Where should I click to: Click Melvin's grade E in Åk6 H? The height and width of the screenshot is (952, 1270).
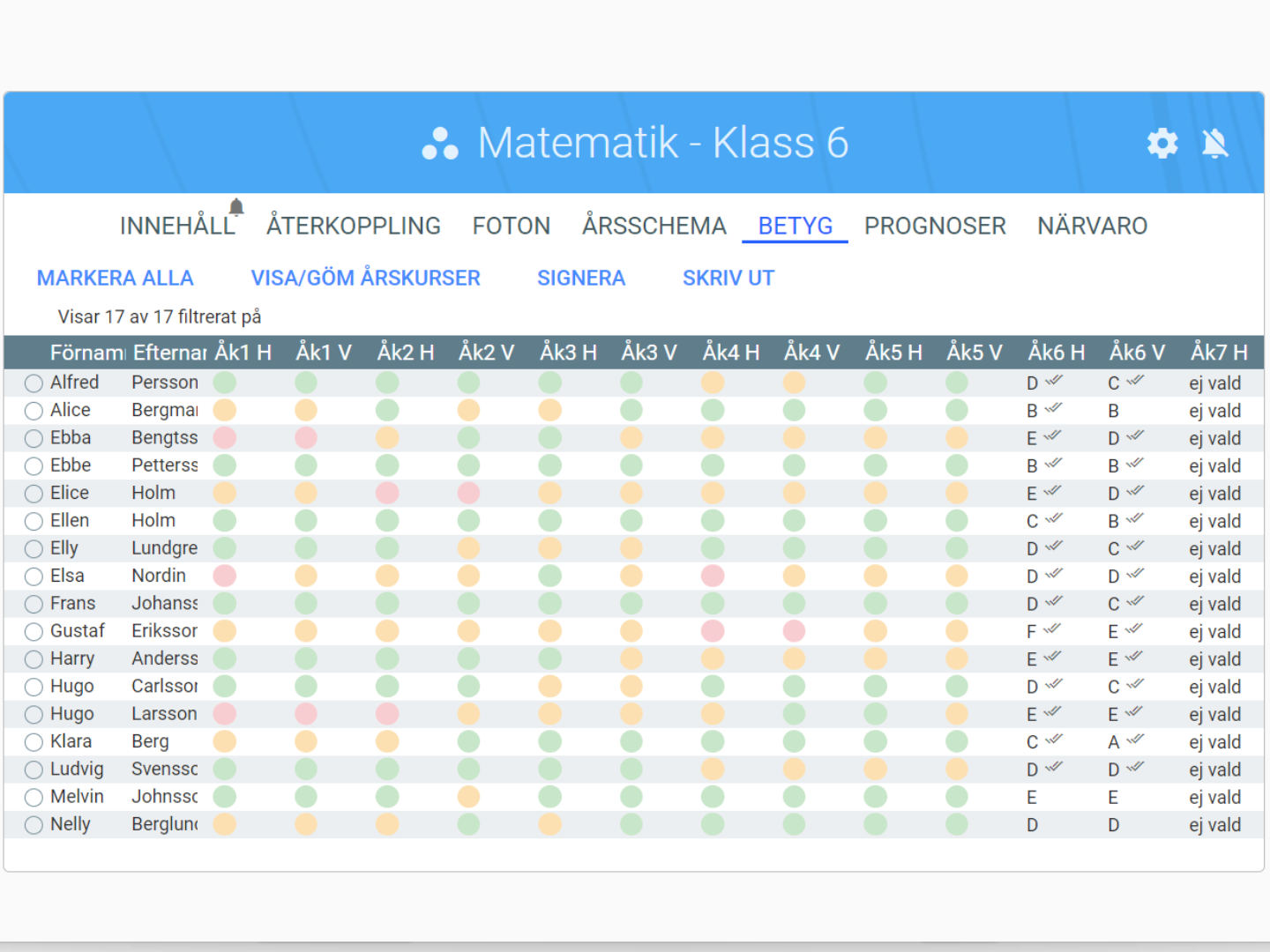(x=1032, y=798)
